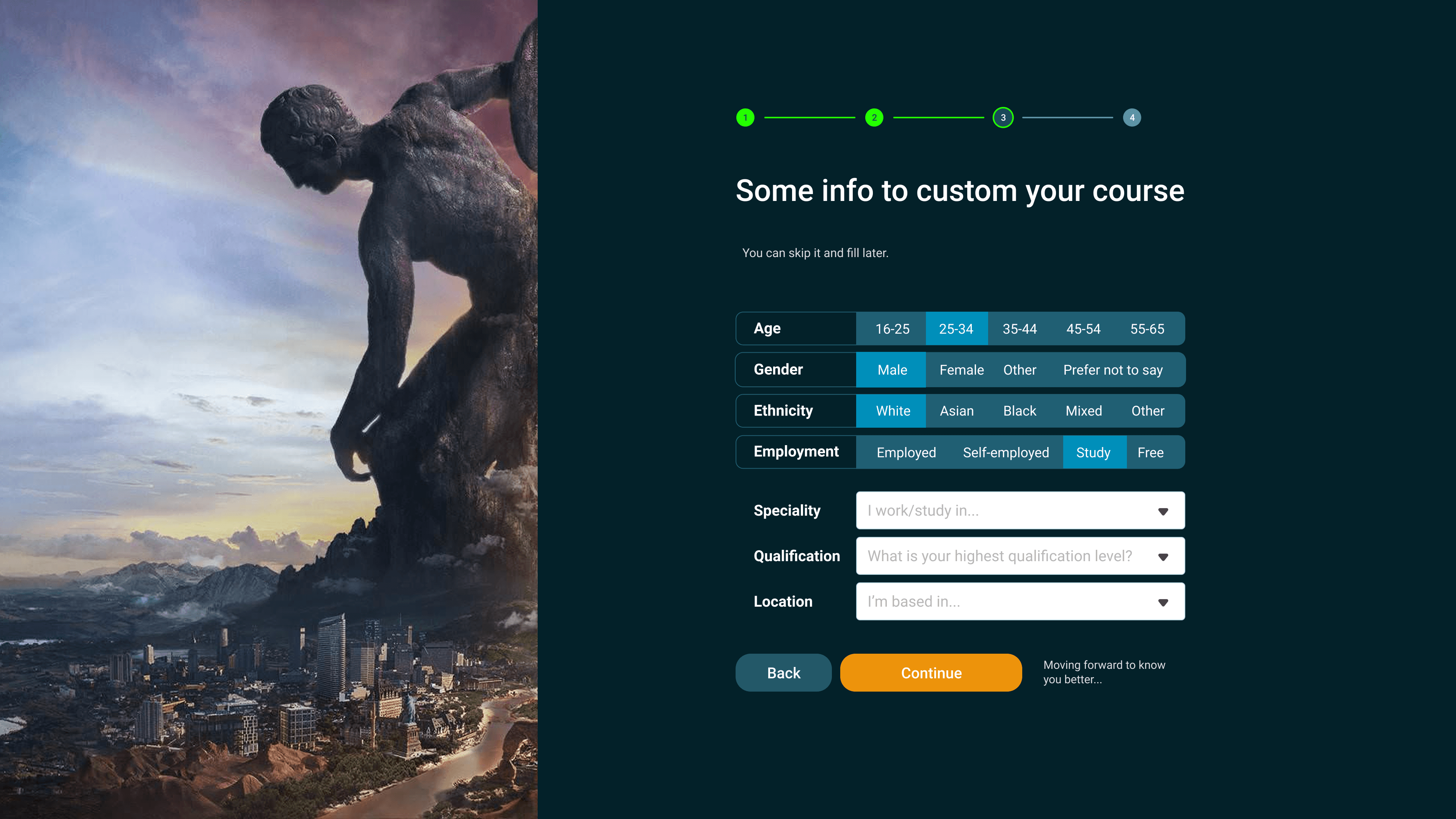
Task: Choose Self-employed employment option
Action: pos(1006,453)
